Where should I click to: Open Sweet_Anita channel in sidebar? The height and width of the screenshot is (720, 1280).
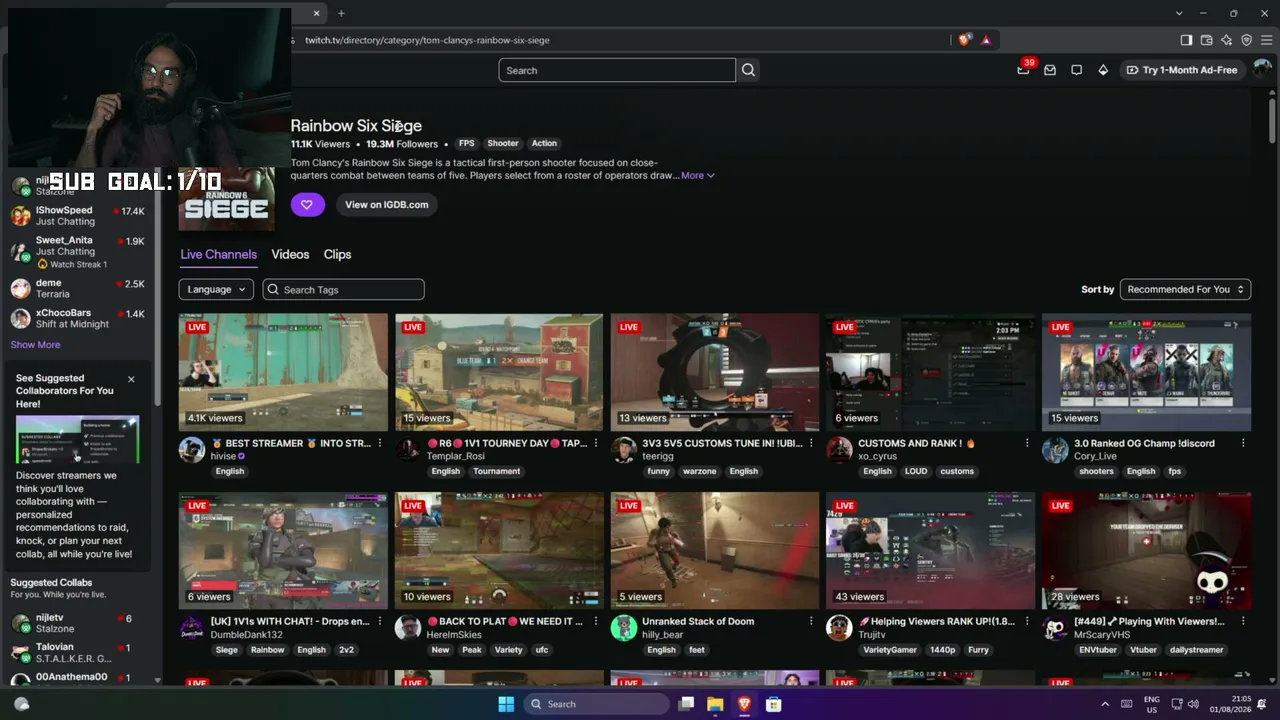pyautogui.click(x=78, y=252)
